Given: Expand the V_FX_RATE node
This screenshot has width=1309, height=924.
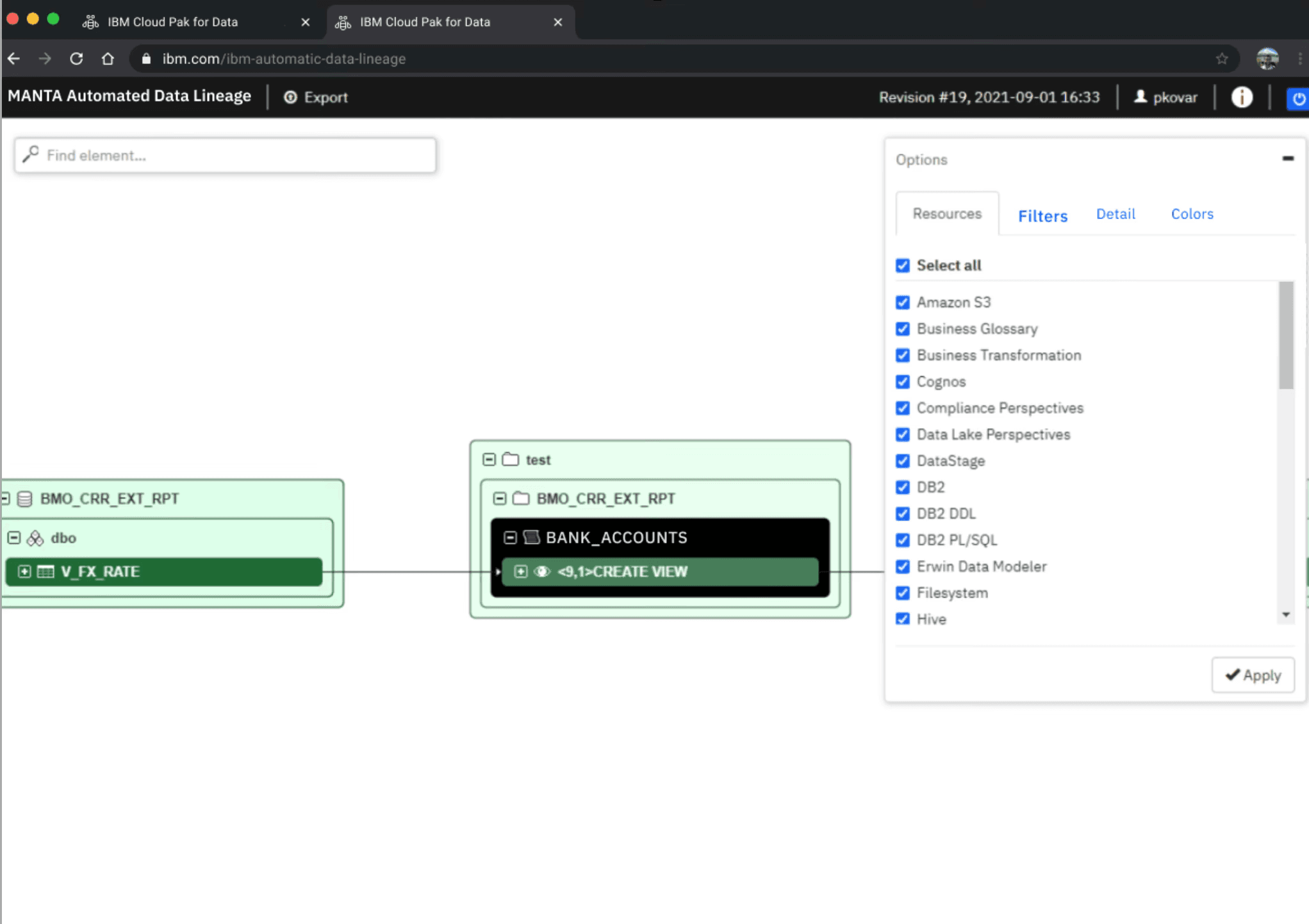Looking at the screenshot, I should (x=24, y=572).
